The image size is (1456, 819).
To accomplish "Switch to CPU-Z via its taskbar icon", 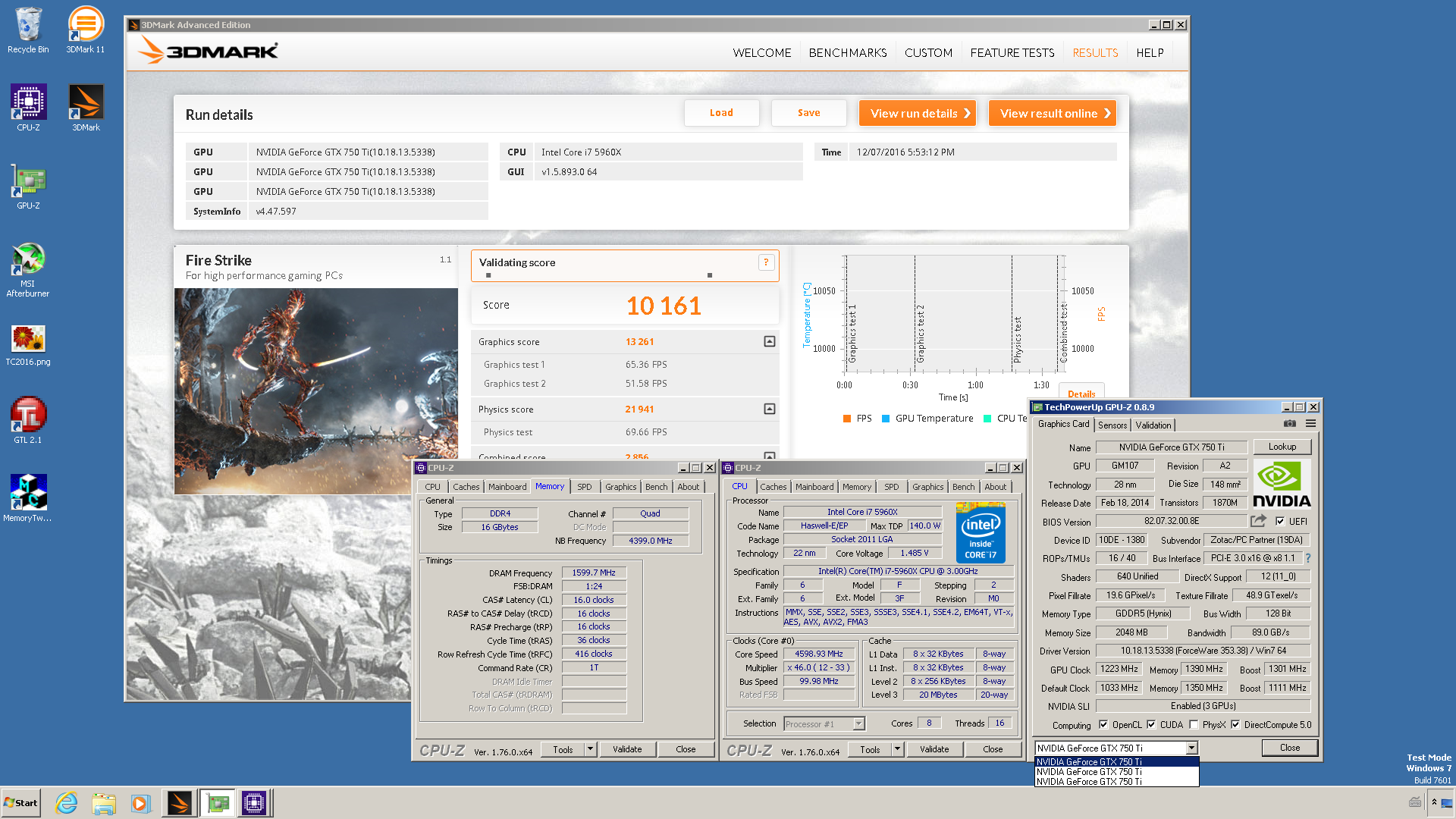I will point(254,803).
